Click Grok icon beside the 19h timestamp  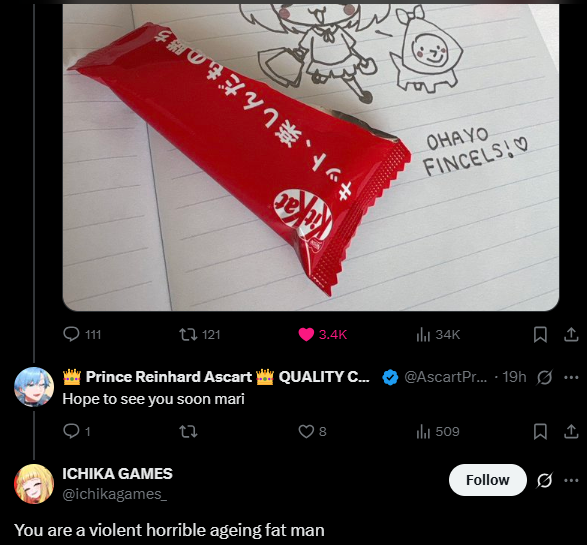(x=544, y=377)
